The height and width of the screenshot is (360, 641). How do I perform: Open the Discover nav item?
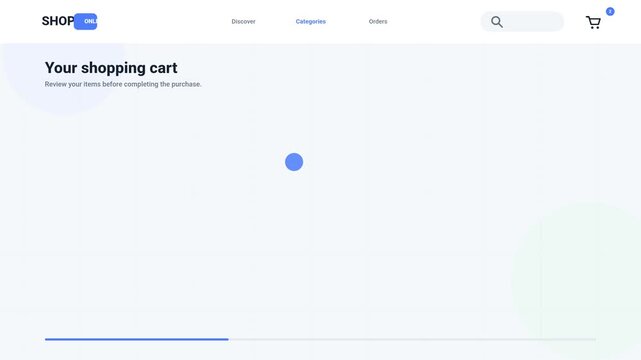tap(243, 22)
